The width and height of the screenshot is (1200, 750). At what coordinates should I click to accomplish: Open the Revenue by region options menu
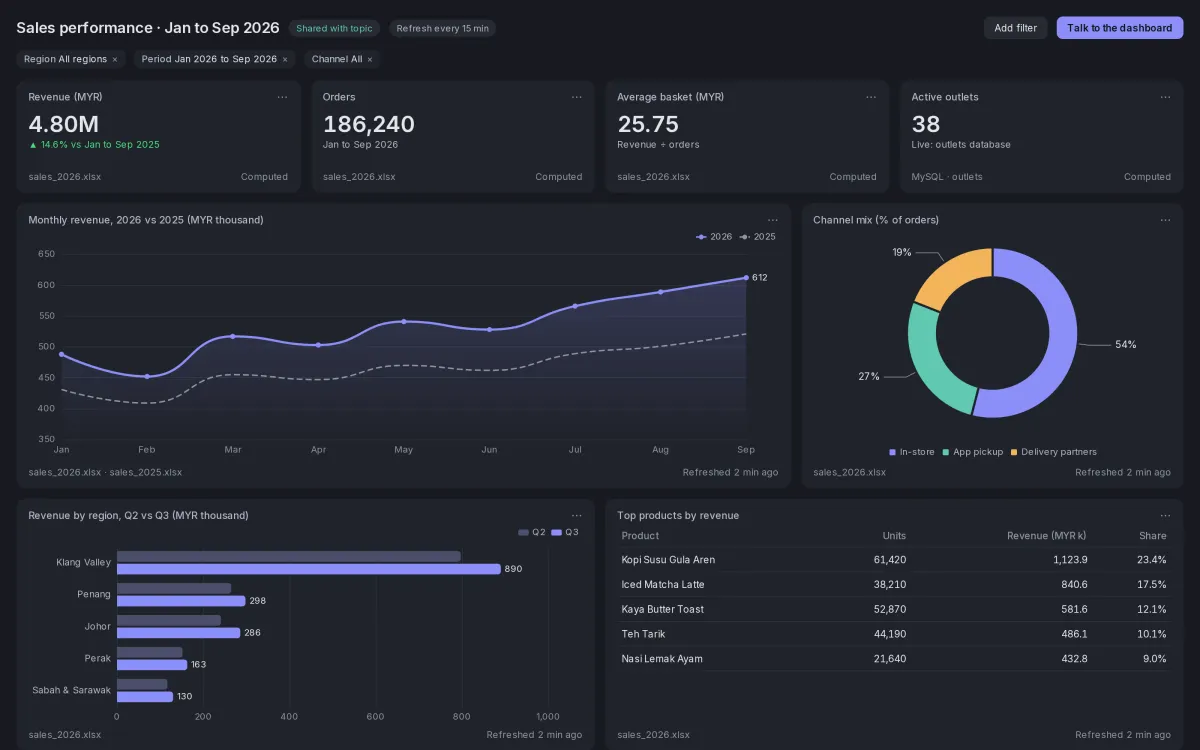pos(577,516)
